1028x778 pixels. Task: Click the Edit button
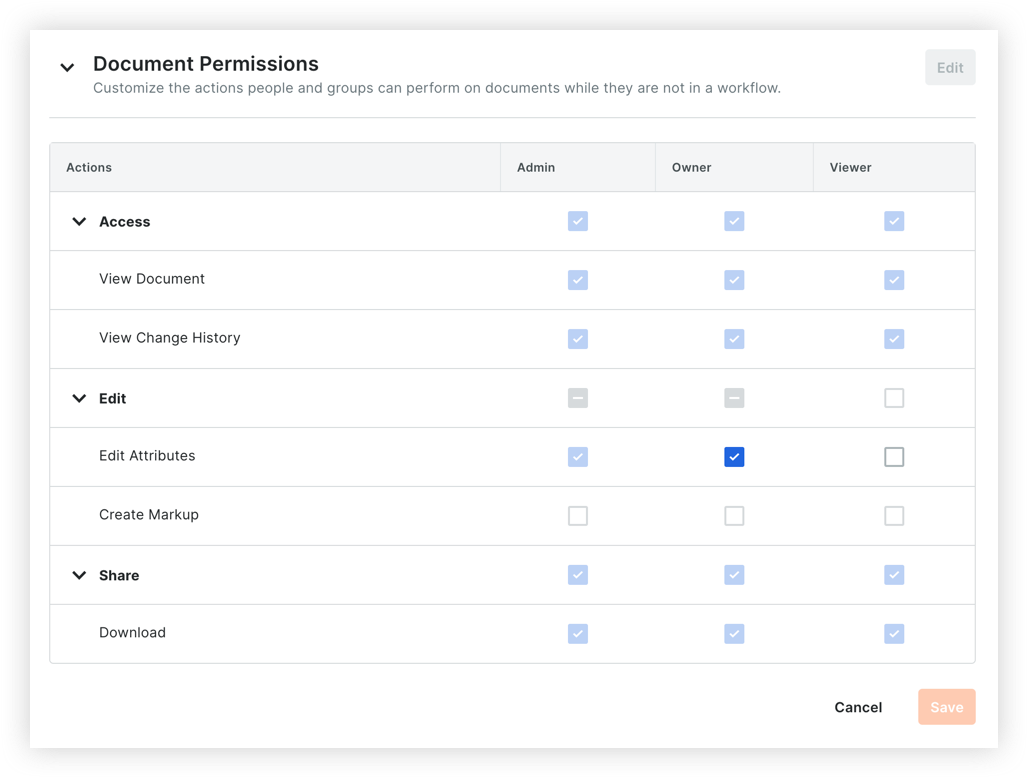949,67
